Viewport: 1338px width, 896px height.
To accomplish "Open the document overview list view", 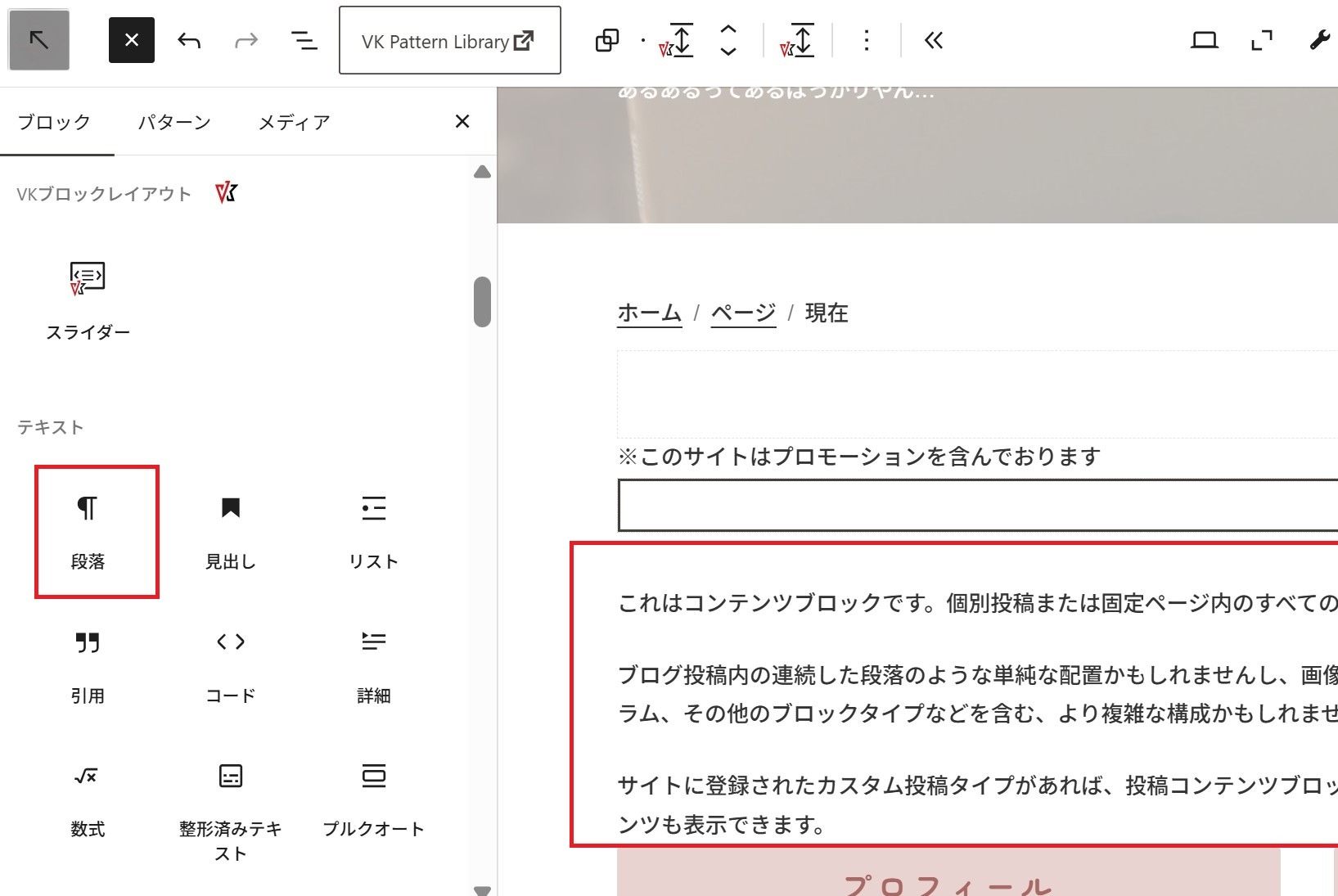I will point(304,40).
